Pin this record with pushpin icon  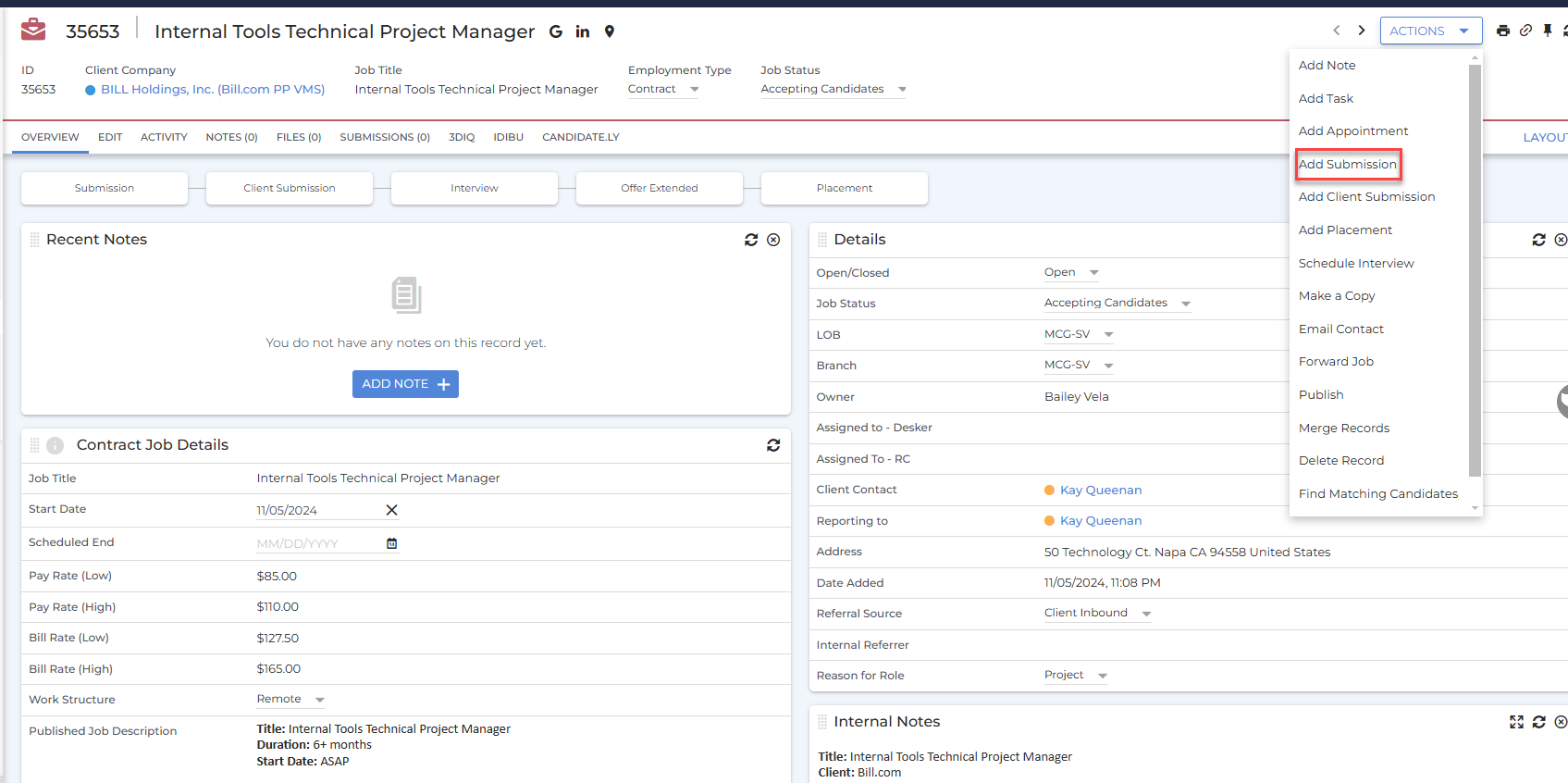[1548, 31]
